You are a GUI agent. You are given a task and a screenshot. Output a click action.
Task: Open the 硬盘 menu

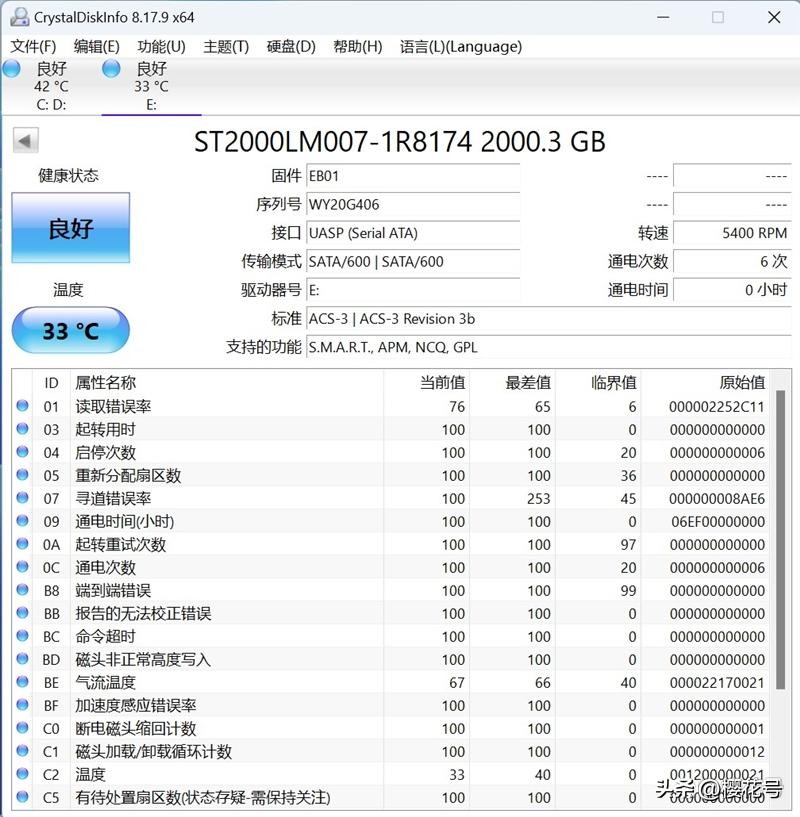click(x=289, y=46)
